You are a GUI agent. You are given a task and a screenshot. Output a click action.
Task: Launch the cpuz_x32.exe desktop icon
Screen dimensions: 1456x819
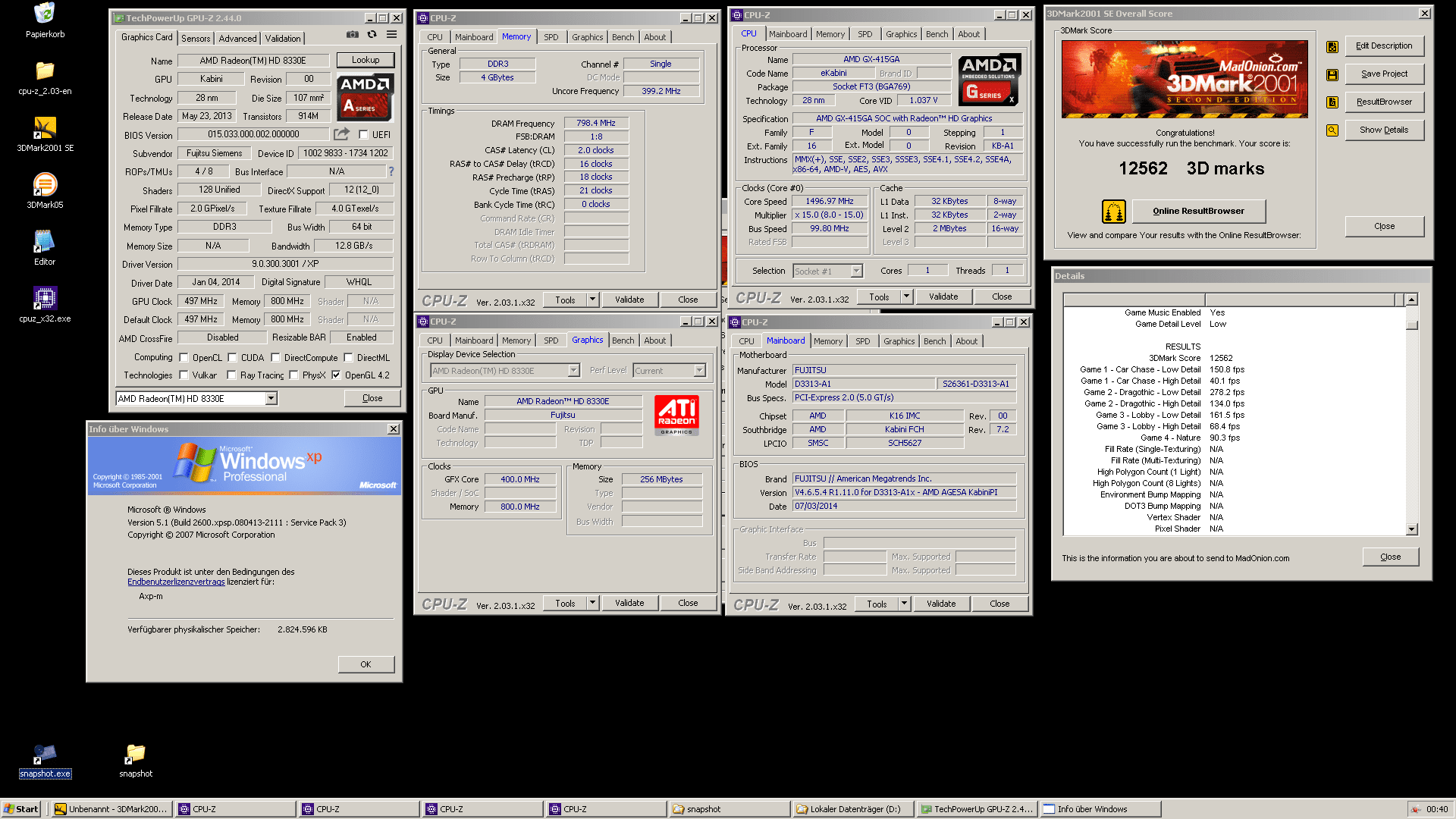(x=45, y=298)
